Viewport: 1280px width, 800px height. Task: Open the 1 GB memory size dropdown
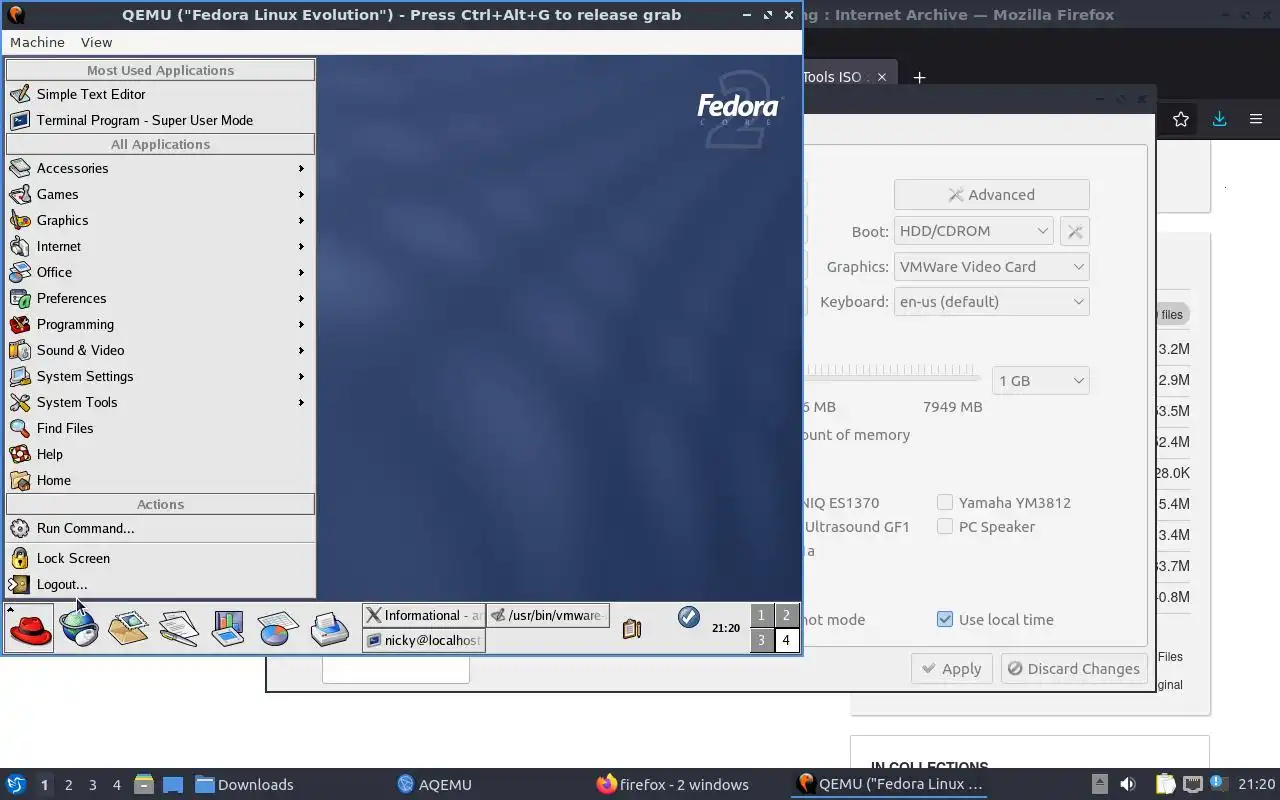pos(1040,381)
